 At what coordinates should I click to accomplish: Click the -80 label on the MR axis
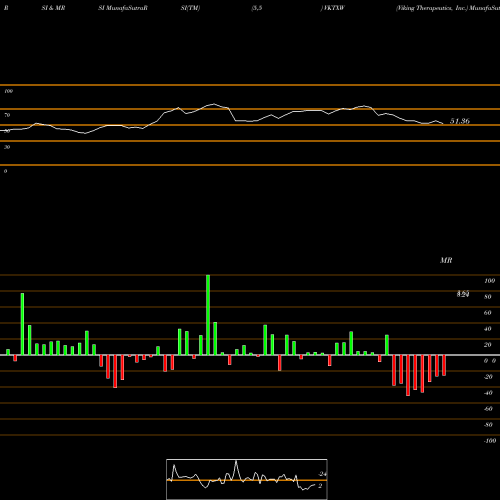[x=488, y=425]
